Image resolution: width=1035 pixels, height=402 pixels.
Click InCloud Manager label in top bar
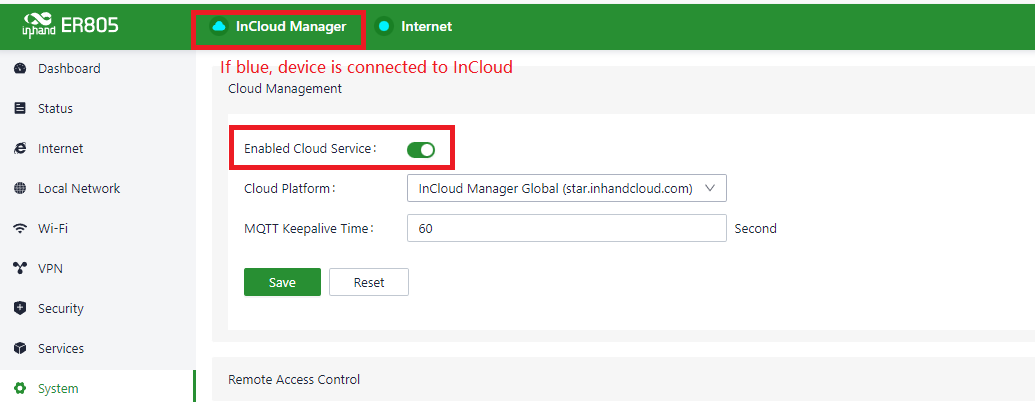[x=290, y=26]
